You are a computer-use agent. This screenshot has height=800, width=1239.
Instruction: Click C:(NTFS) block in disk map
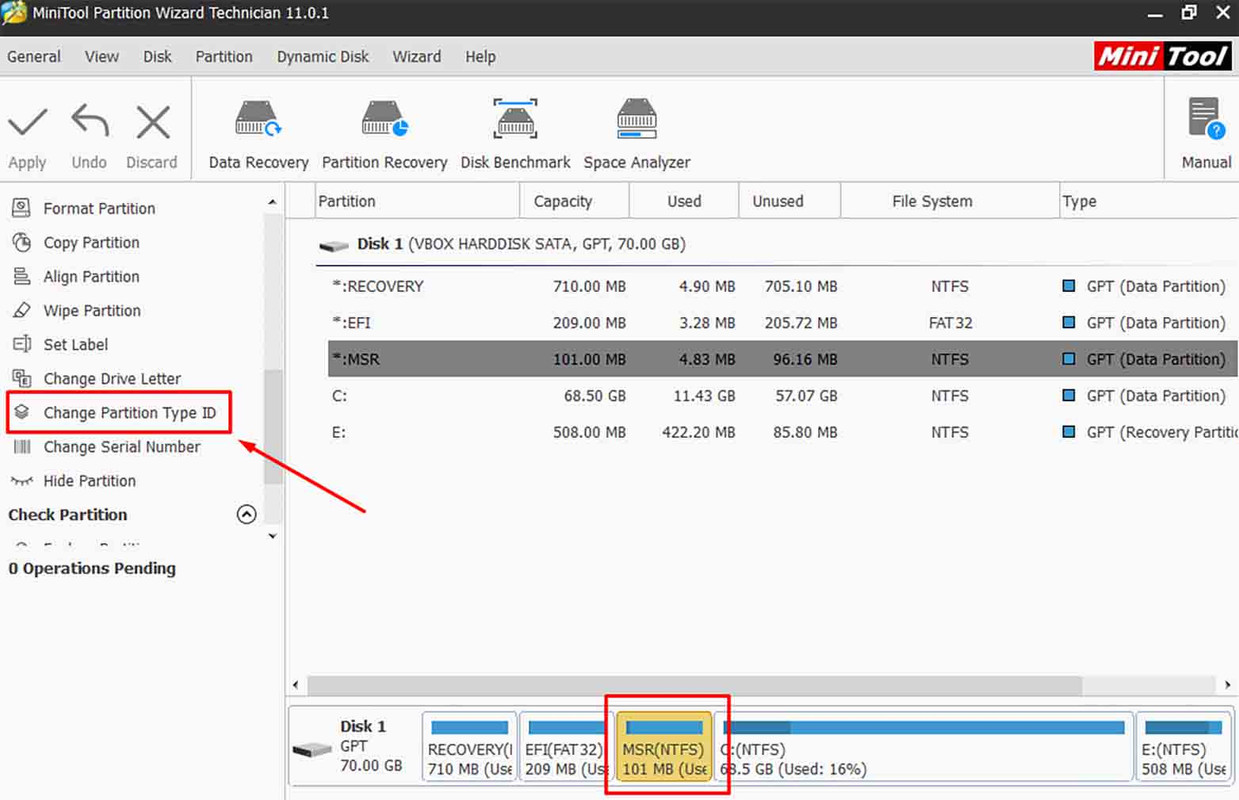point(925,747)
